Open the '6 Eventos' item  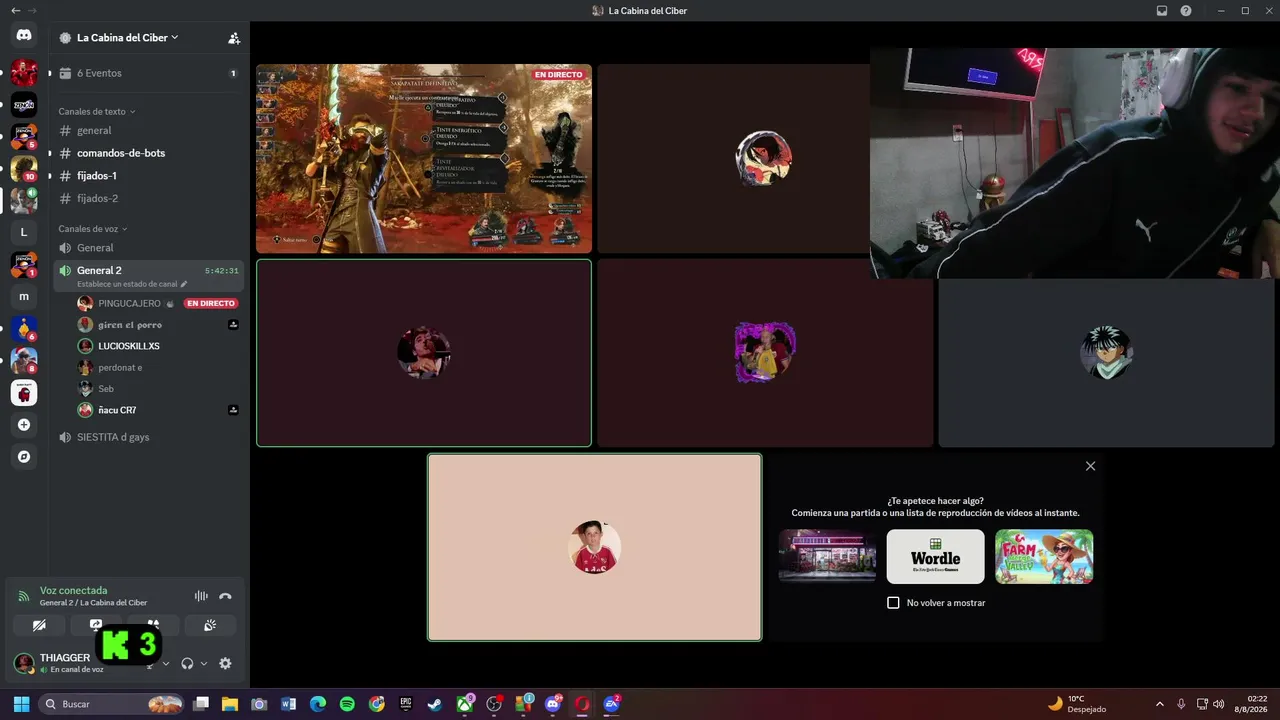point(148,73)
